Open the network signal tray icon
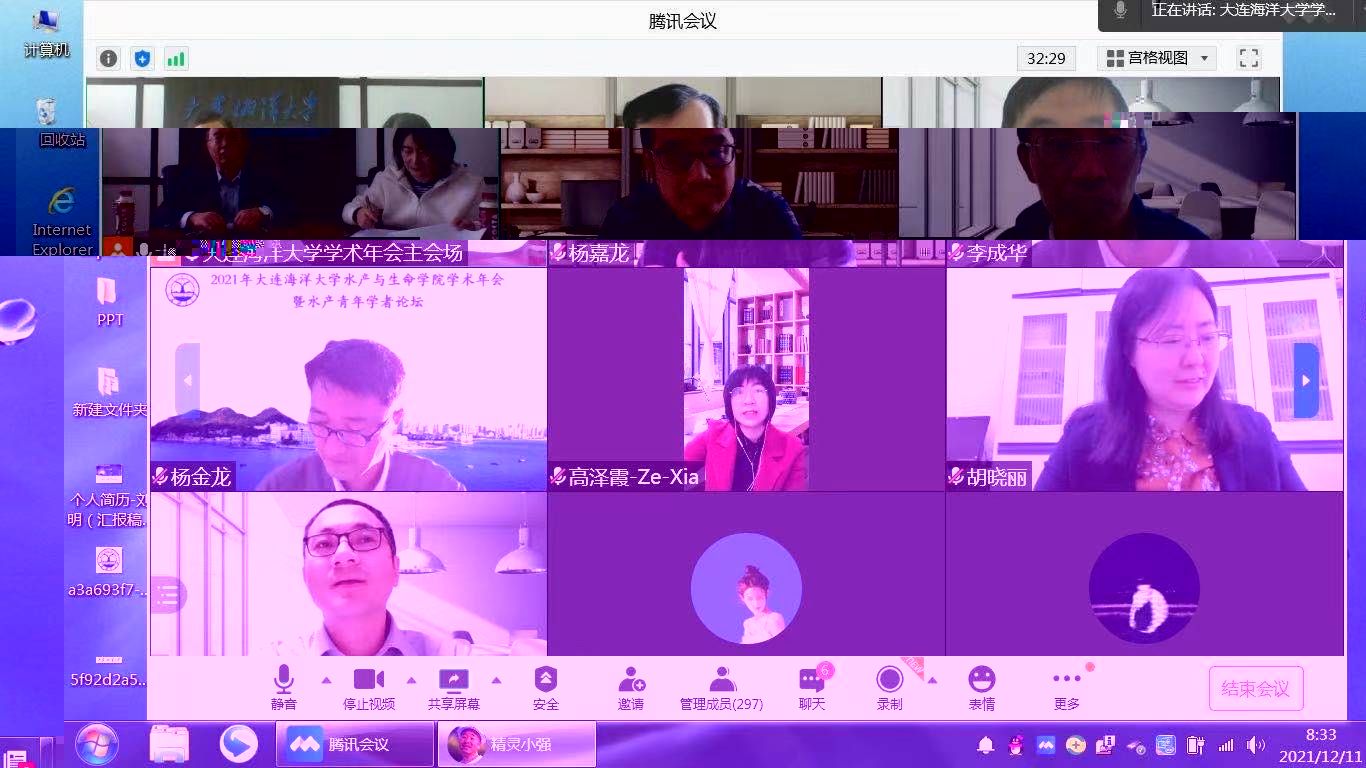This screenshot has width=1366, height=768. 1226,745
